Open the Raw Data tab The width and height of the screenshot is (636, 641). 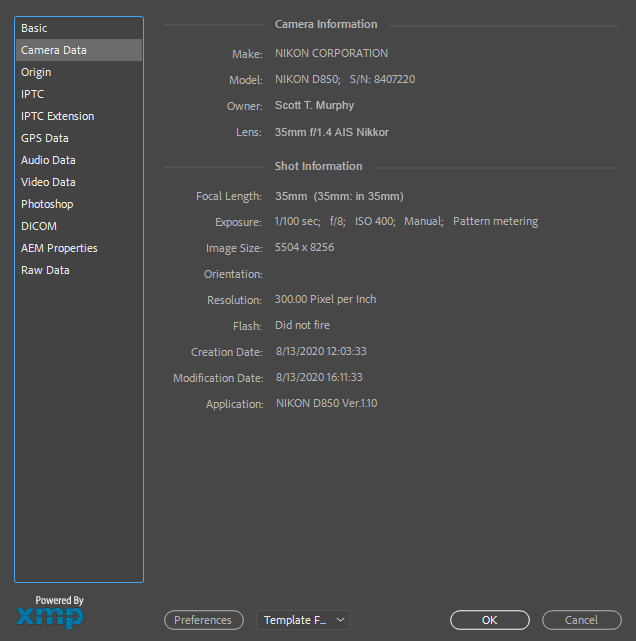pyautogui.click(x=45, y=270)
